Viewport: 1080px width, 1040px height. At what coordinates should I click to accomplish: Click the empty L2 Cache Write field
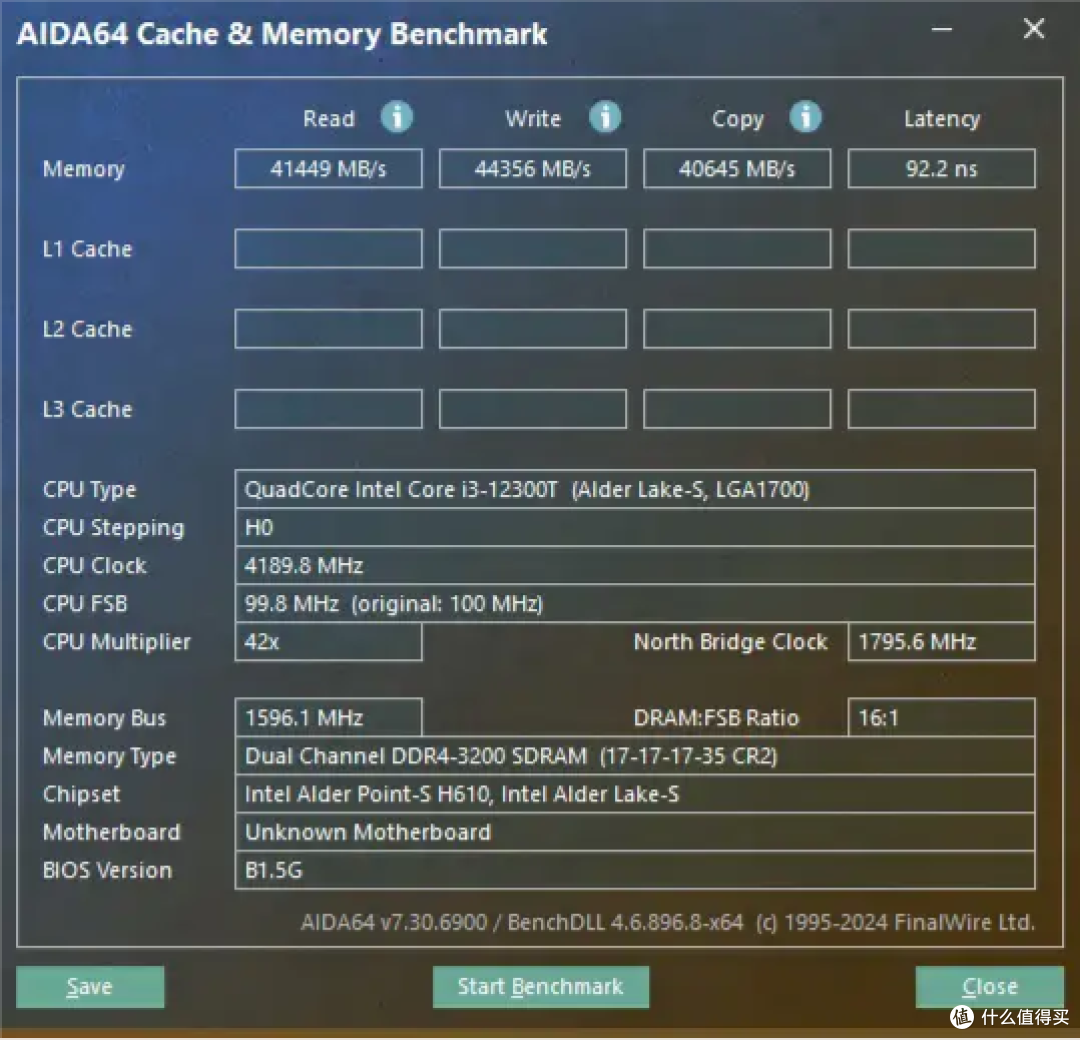point(532,329)
